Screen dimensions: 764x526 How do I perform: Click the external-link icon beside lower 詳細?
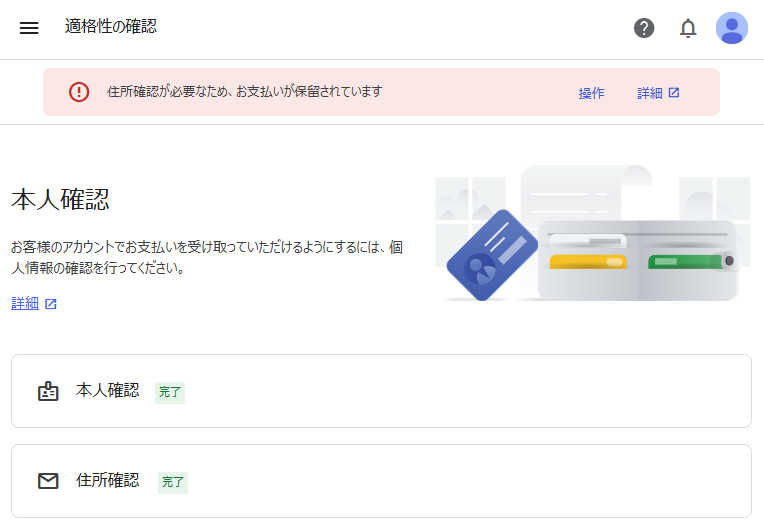tap(51, 304)
